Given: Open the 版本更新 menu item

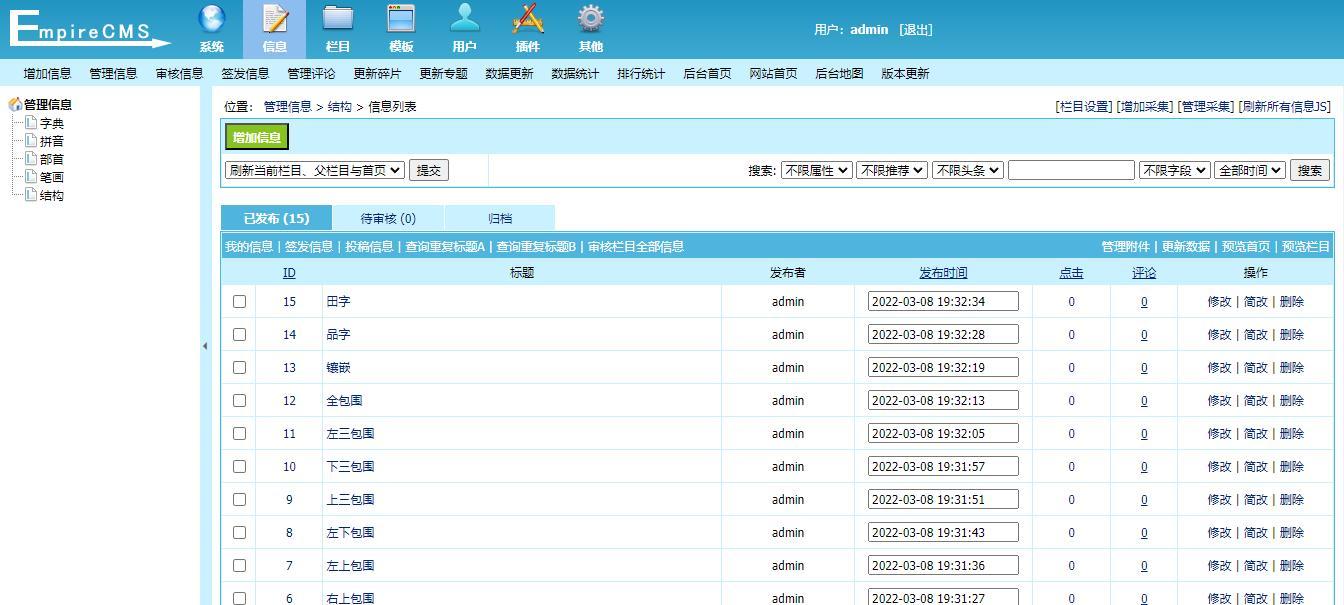Looking at the screenshot, I should tap(905, 73).
